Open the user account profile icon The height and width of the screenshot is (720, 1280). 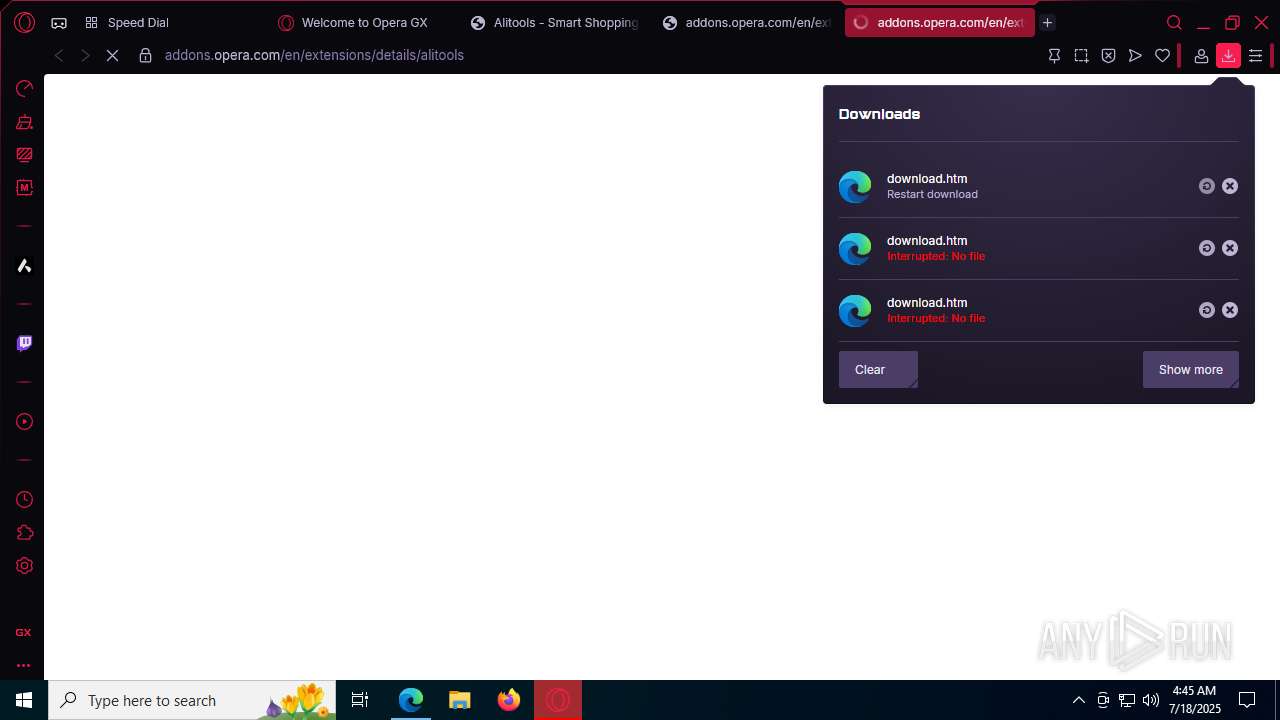1201,56
